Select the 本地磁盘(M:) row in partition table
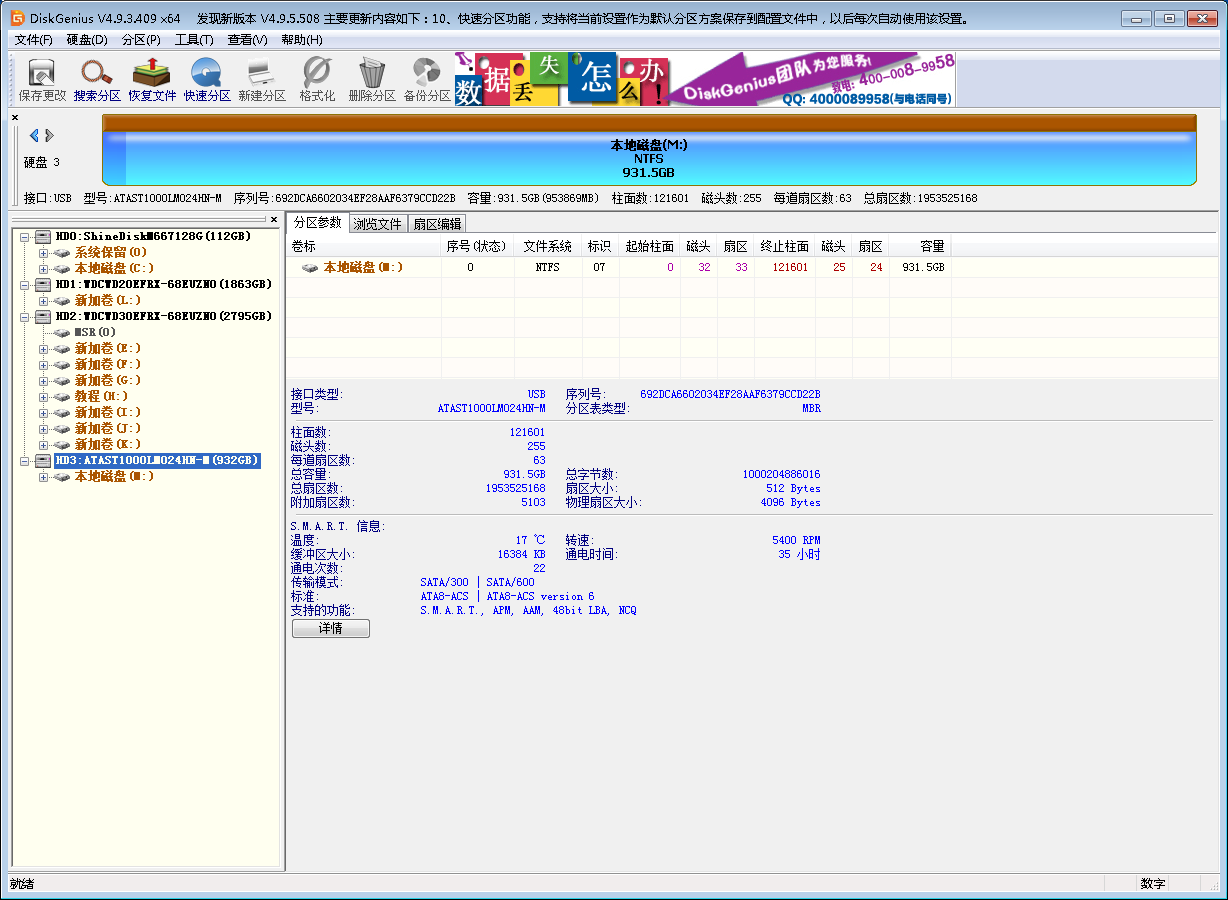Screen dimensions: 1228x900 (x=618, y=268)
